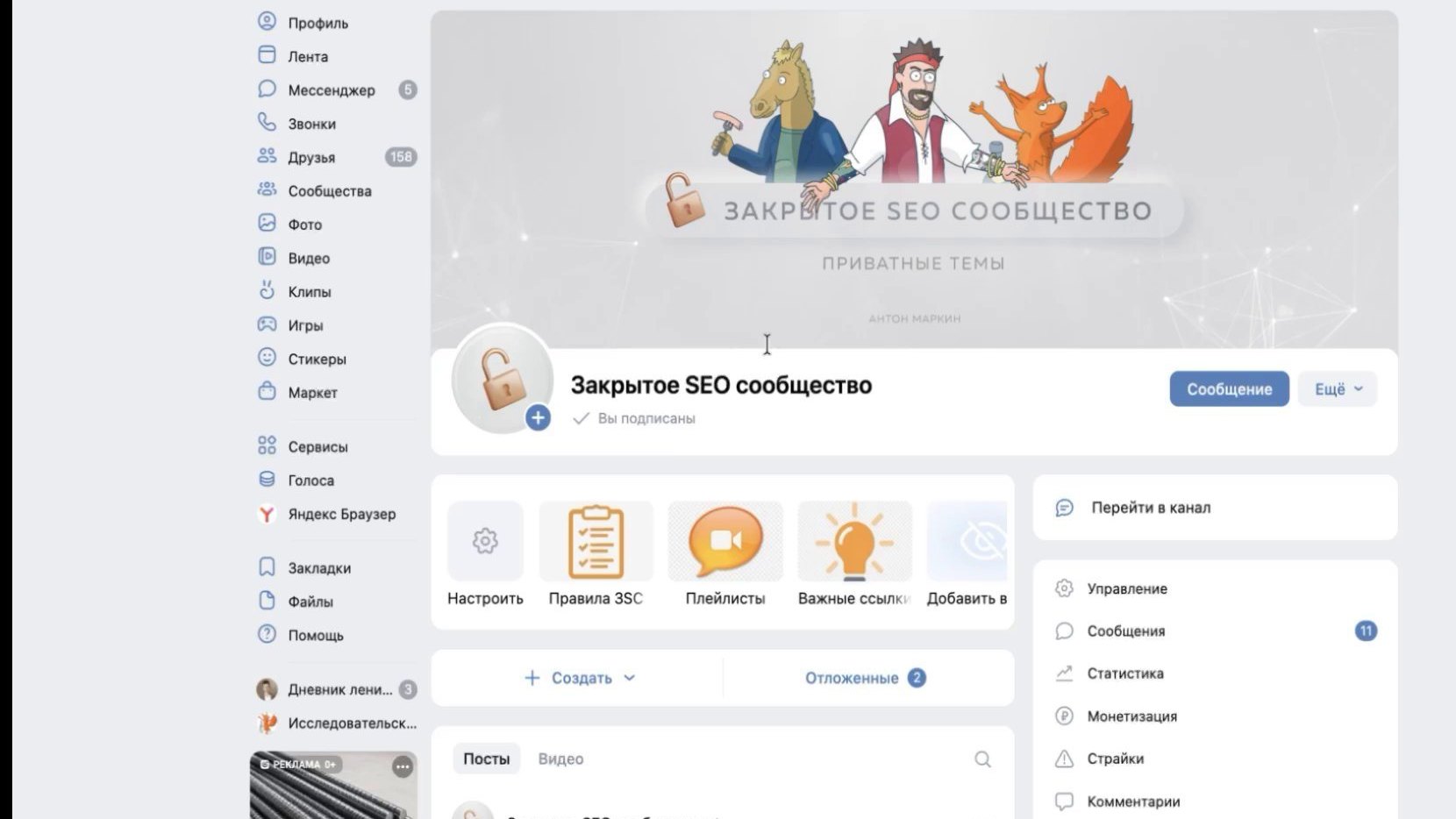Click the Монетизация ruble icon

coord(1064,716)
